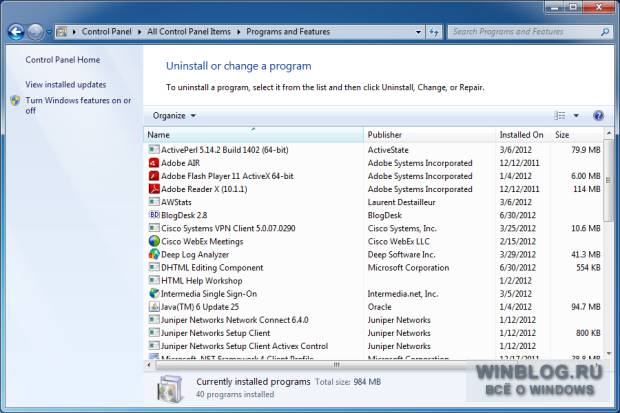Click the Java(TM) 6 Update 25 icon
This screenshot has width=620, height=413.
click(x=154, y=306)
